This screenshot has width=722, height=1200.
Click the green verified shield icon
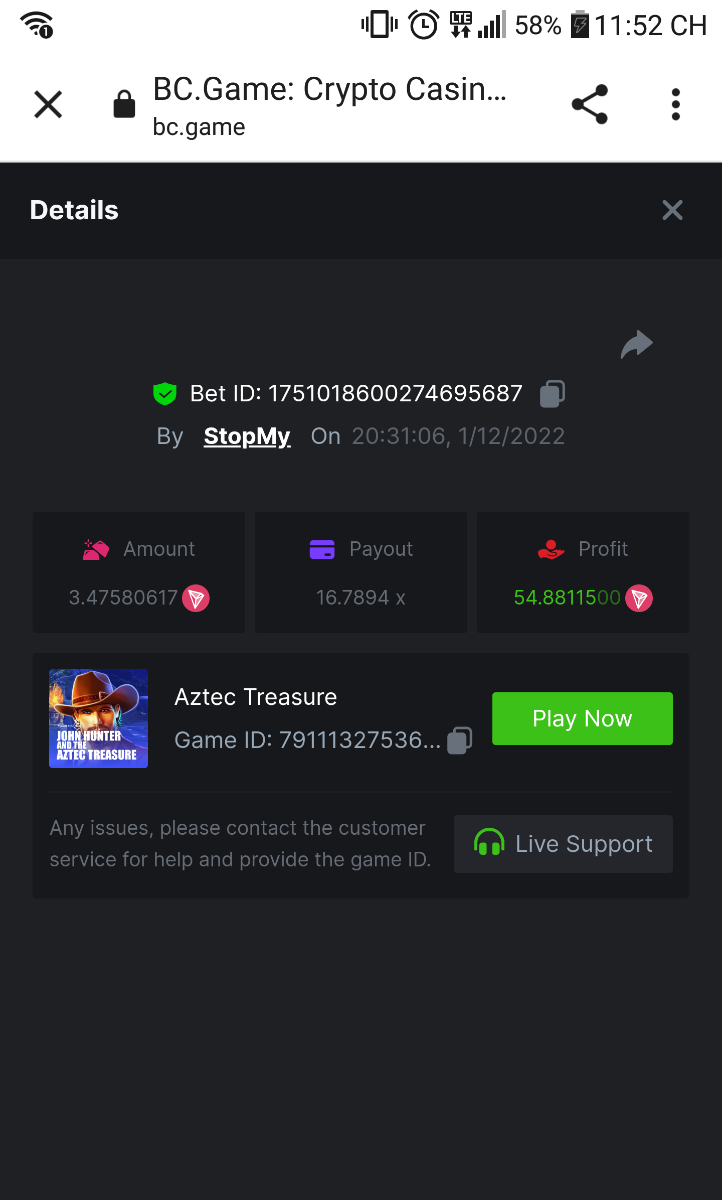[x=165, y=394]
